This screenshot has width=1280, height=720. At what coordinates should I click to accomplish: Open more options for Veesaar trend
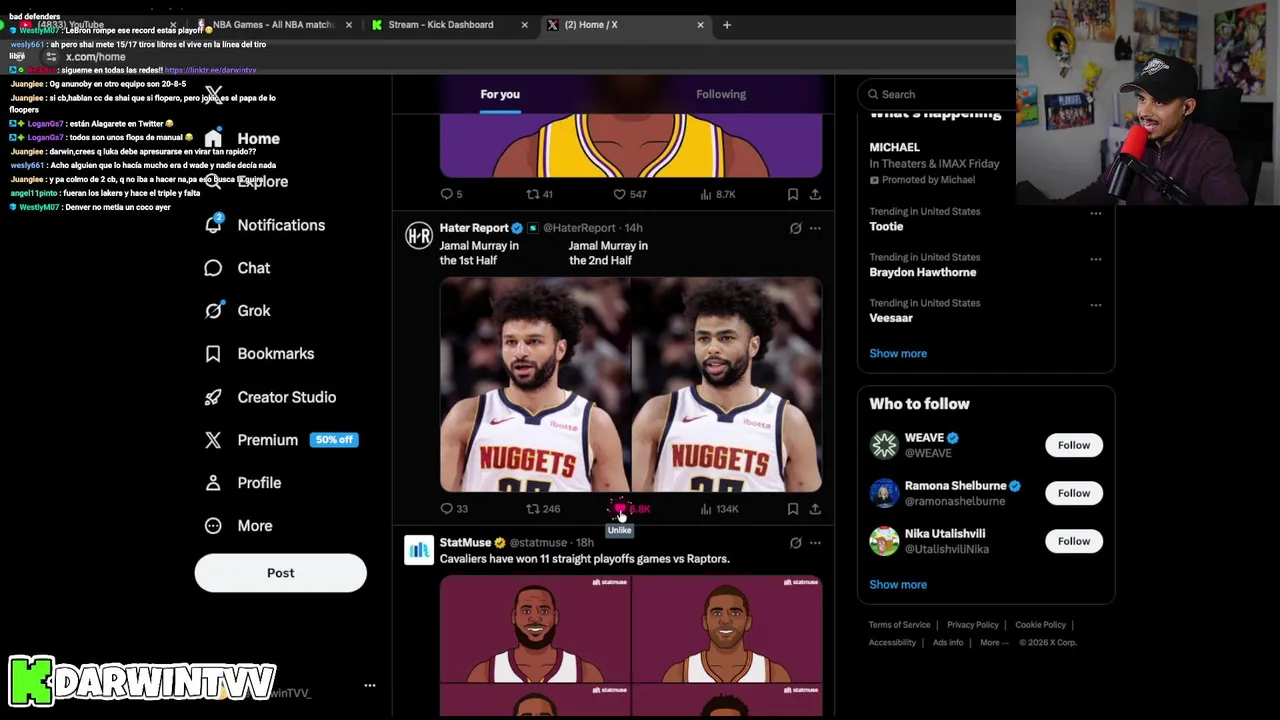[x=1096, y=305]
